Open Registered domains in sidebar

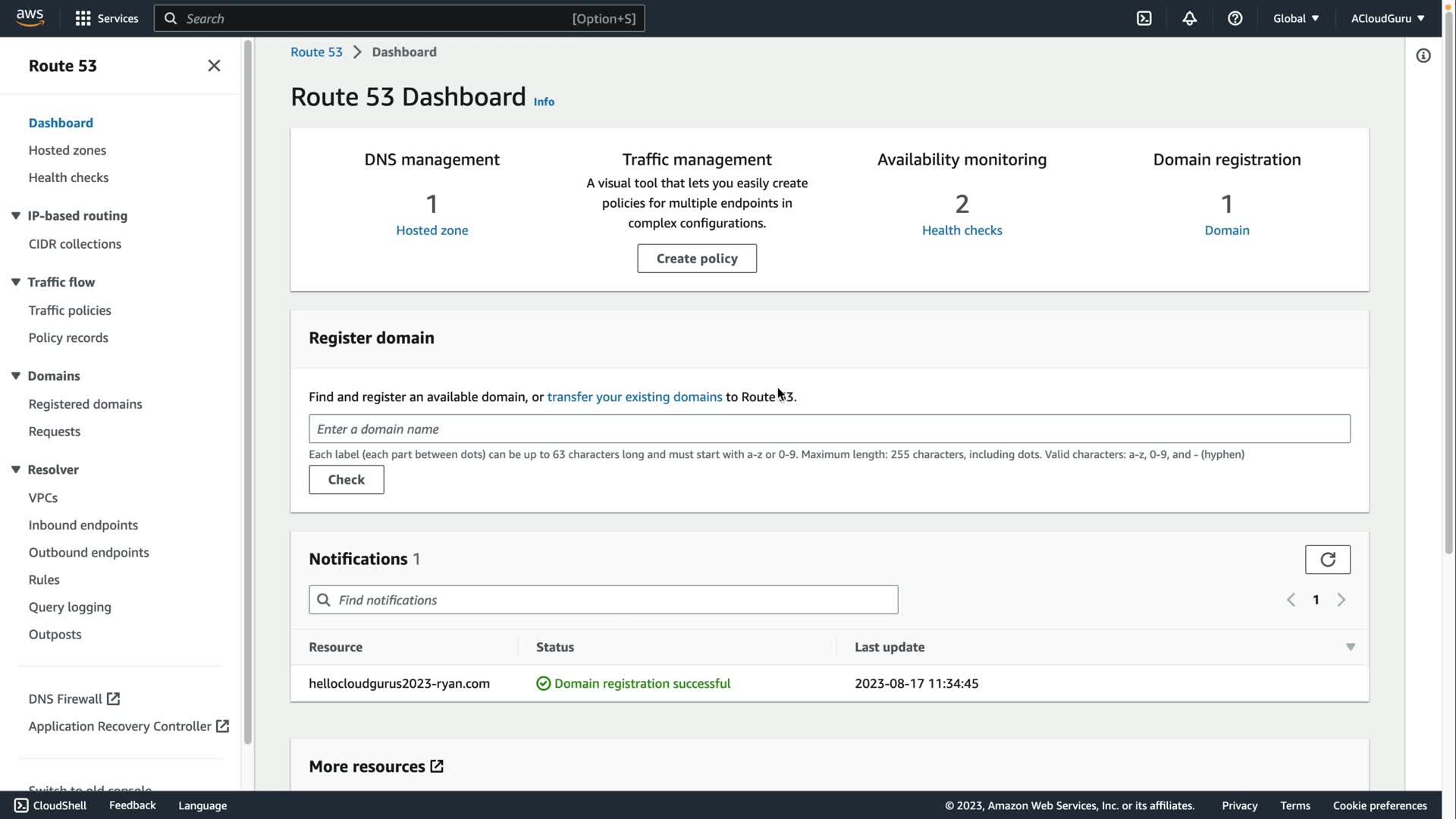click(85, 404)
